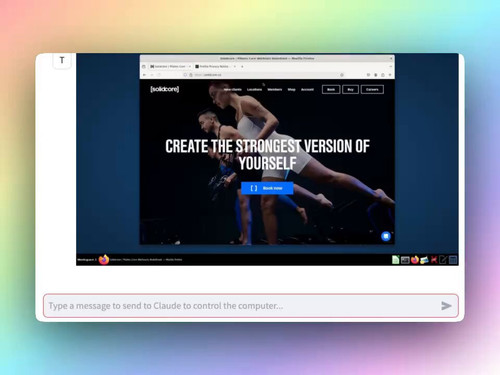Reload the page in Firefox
The image size is (500, 375).
(x=159, y=75)
